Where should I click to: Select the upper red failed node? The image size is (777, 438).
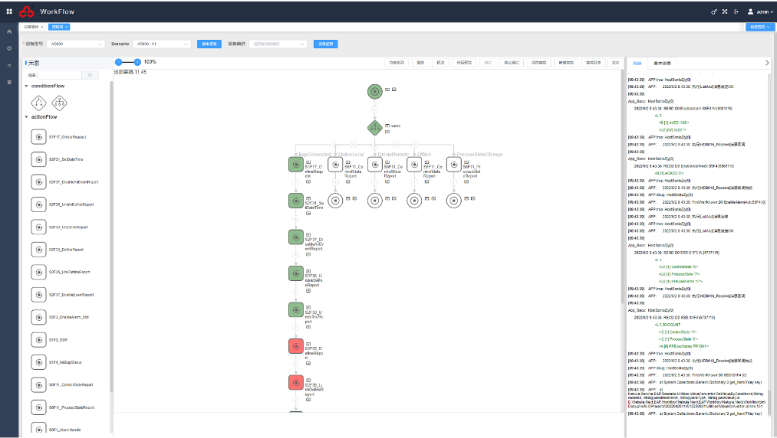pos(296,346)
